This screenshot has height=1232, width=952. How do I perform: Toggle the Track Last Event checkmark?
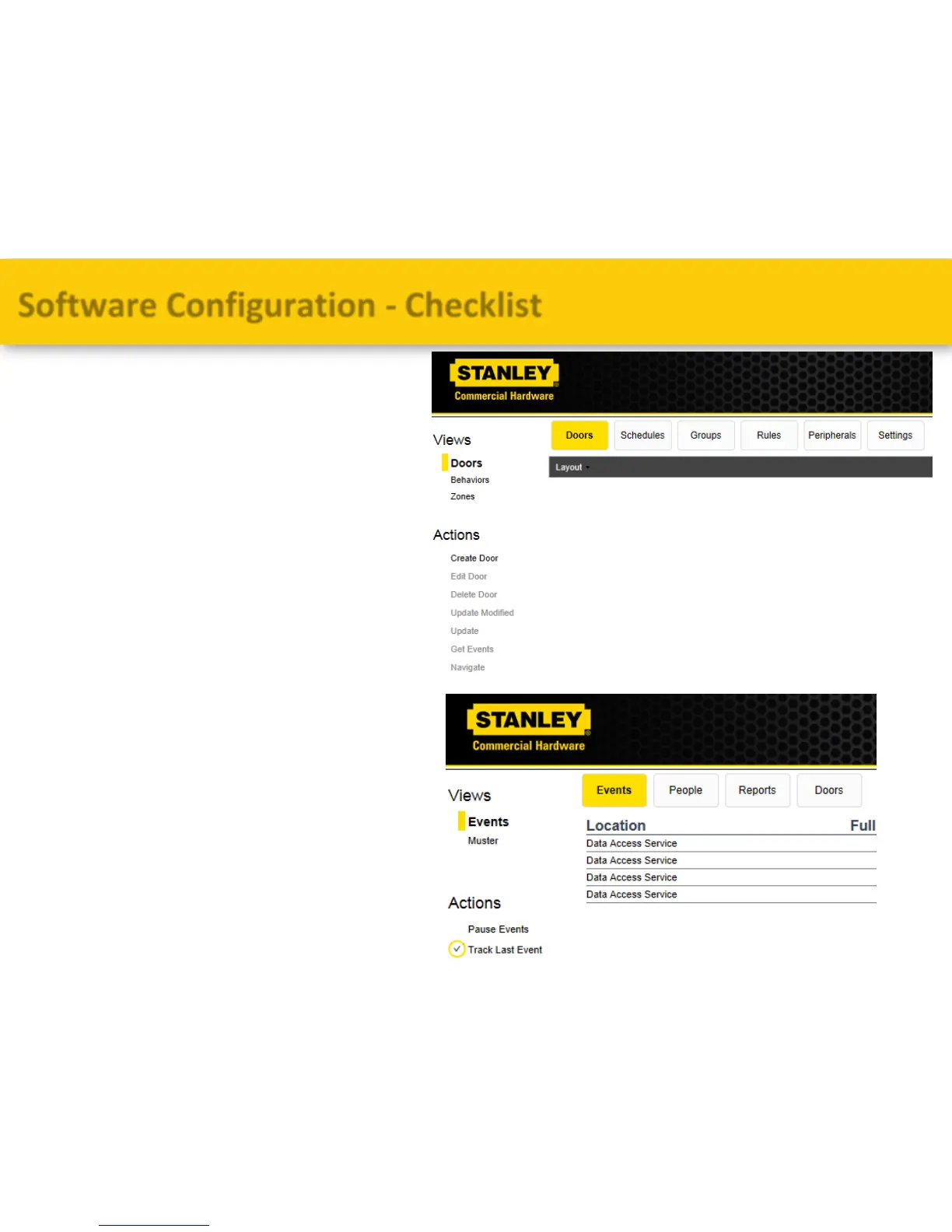point(457,949)
